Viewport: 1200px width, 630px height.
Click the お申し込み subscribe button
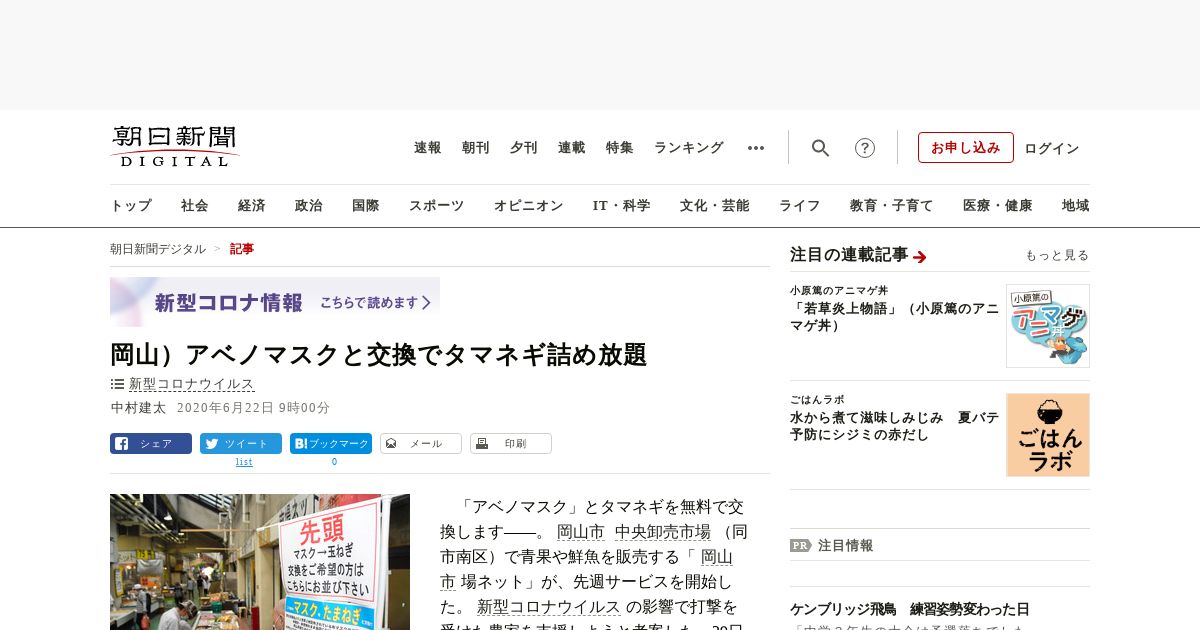[966, 148]
